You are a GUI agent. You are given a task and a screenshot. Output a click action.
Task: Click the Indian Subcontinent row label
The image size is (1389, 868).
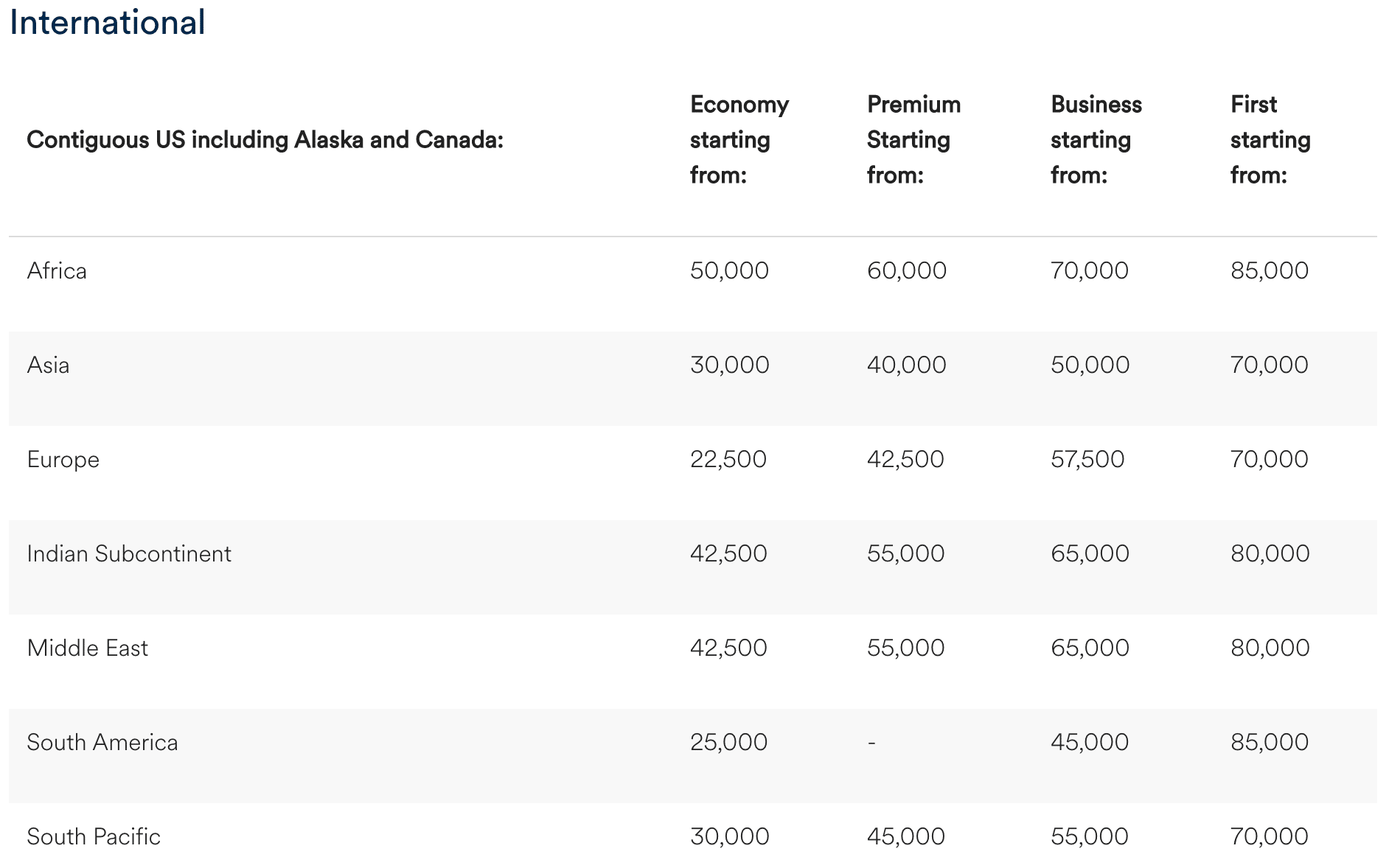click(129, 554)
